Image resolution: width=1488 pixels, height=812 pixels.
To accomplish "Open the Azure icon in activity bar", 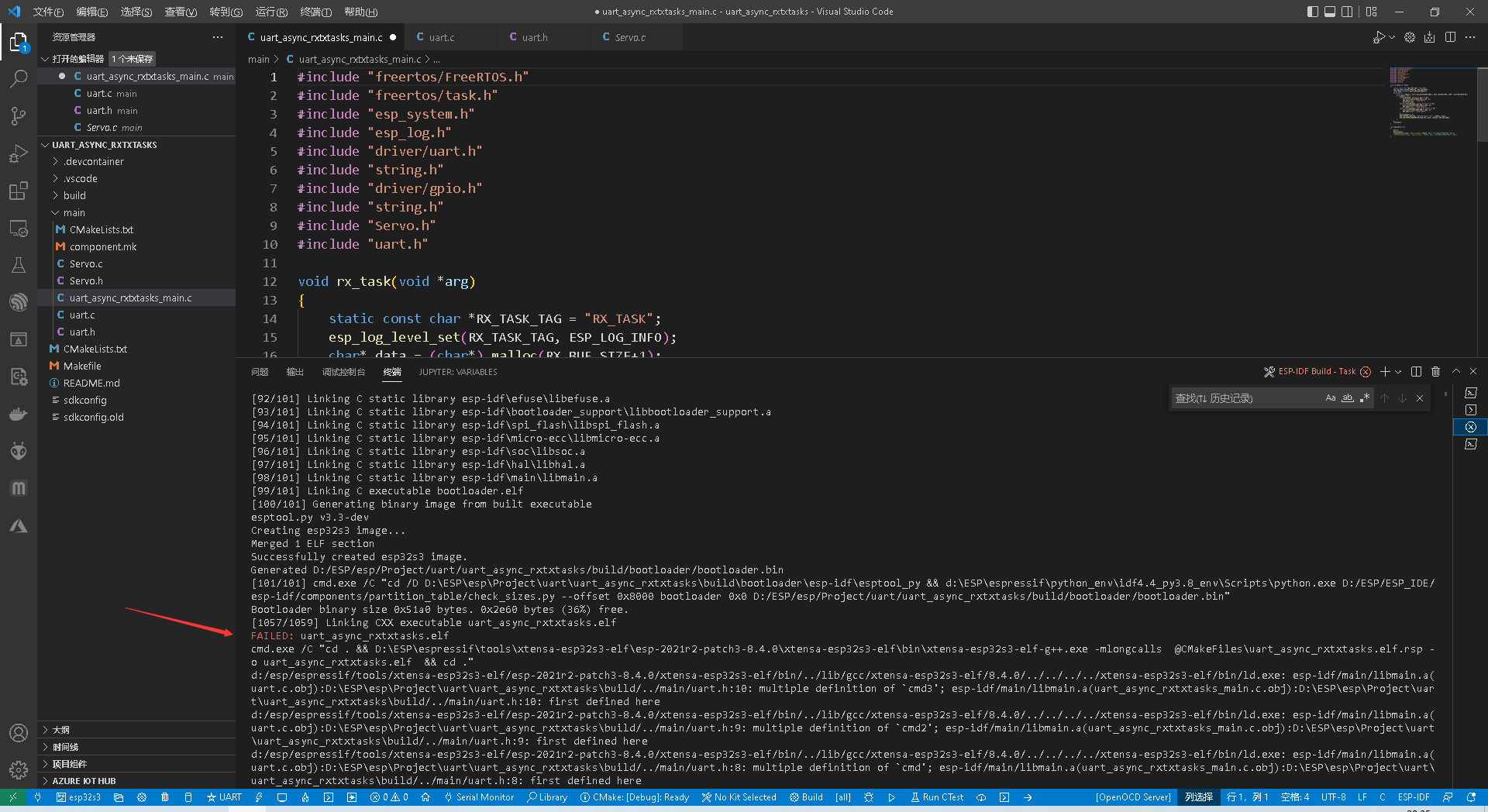I will coord(19,525).
